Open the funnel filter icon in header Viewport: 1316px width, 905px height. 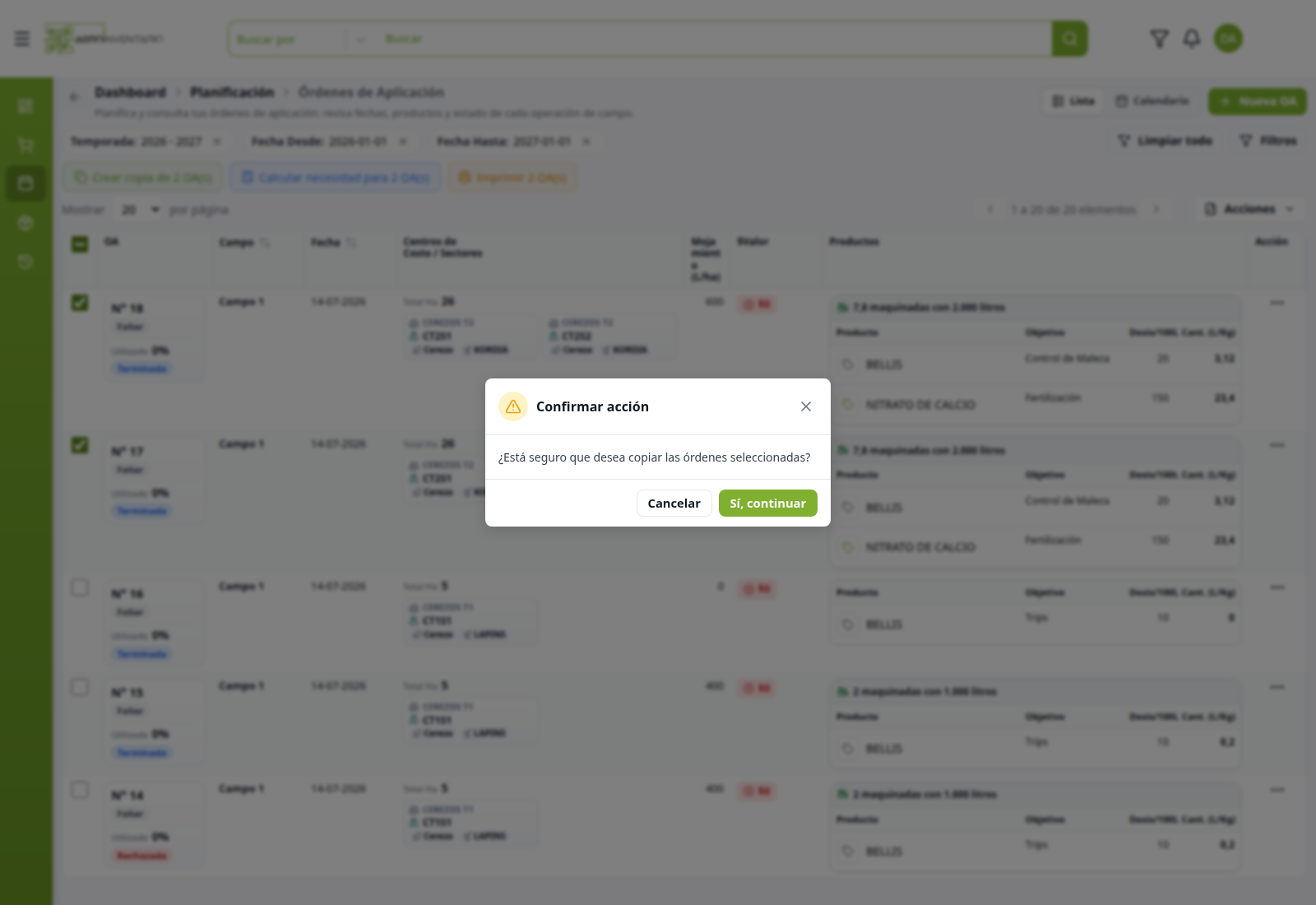1159,39
